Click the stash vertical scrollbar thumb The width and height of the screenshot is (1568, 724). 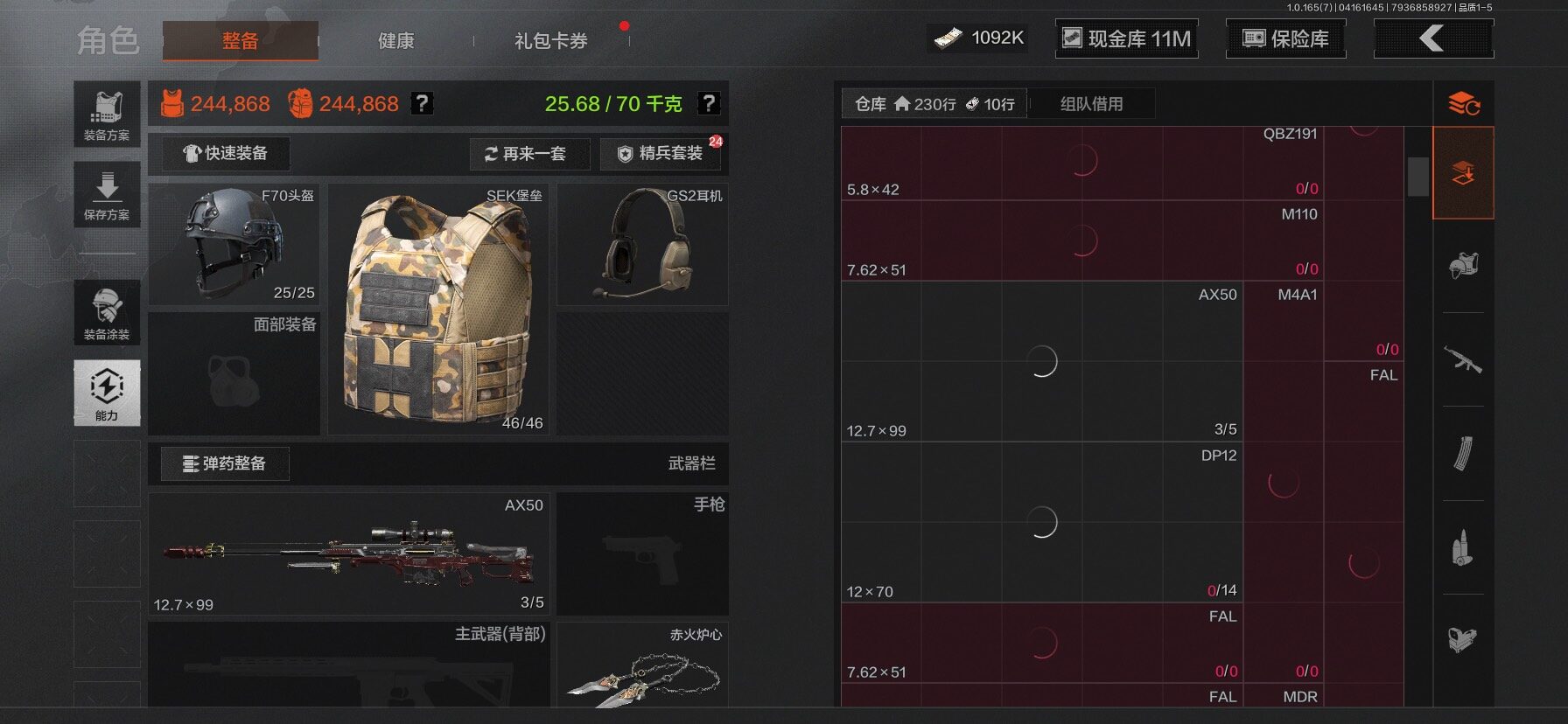click(x=1417, y=177)
